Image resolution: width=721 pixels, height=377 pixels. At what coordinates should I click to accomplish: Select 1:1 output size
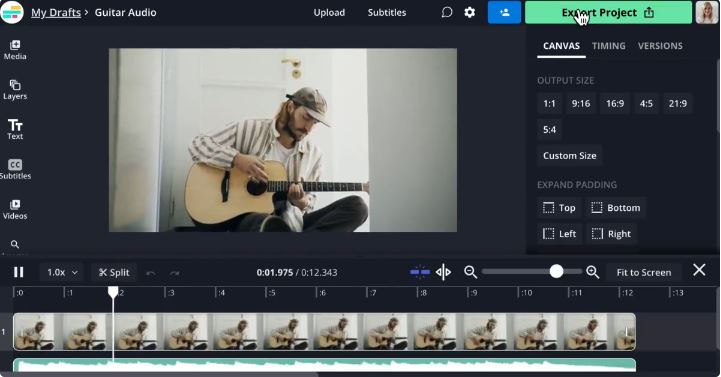click(549, 103)
